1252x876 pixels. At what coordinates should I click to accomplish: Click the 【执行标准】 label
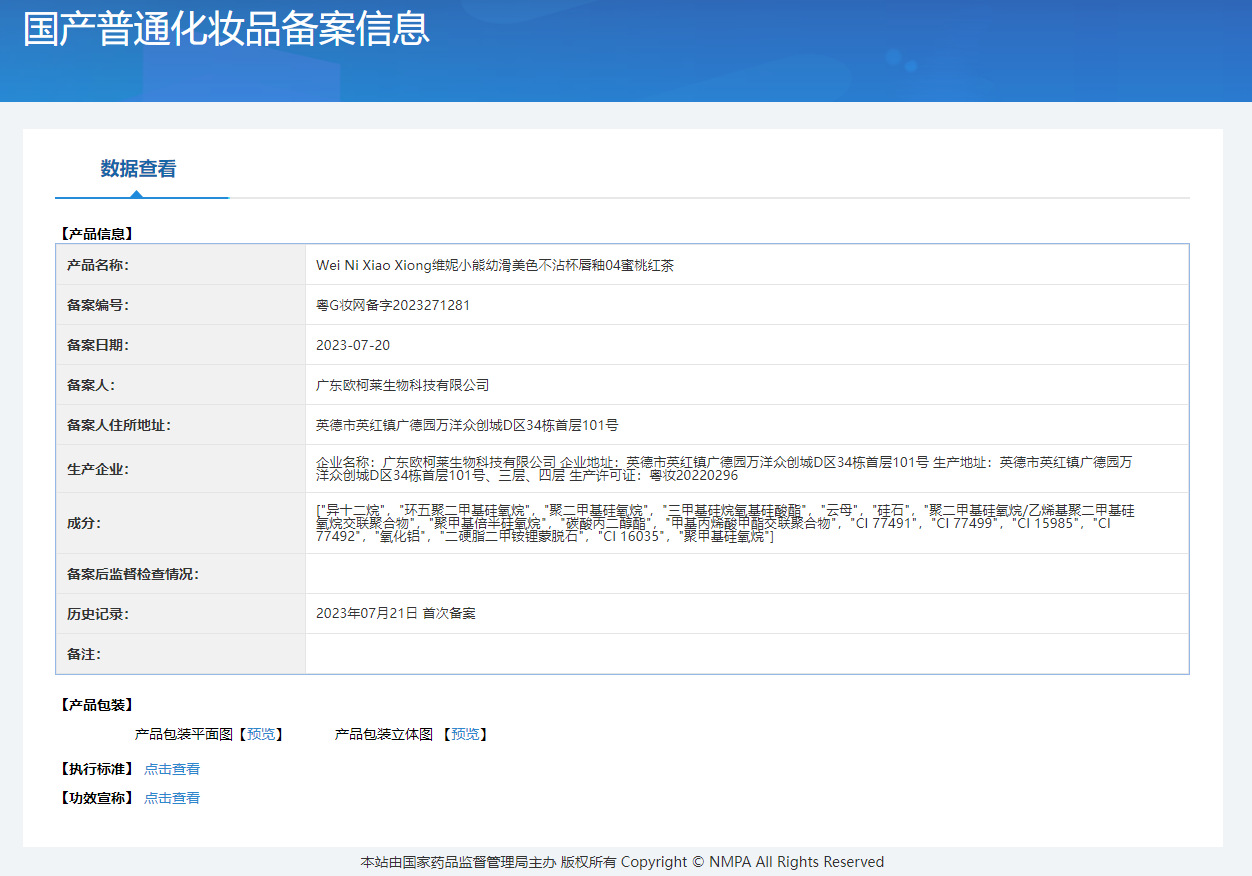click(96, 769)
